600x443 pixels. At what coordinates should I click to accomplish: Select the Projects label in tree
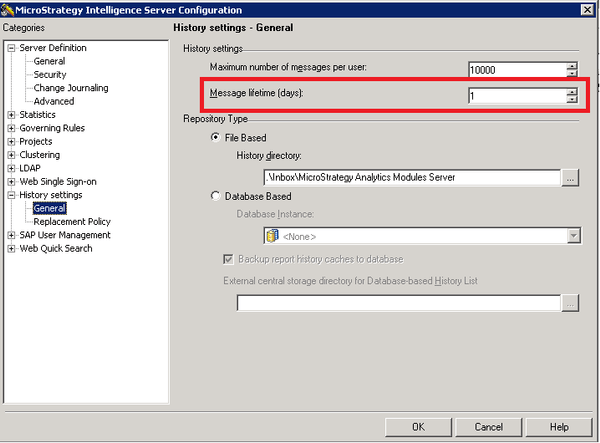point(36,142)
